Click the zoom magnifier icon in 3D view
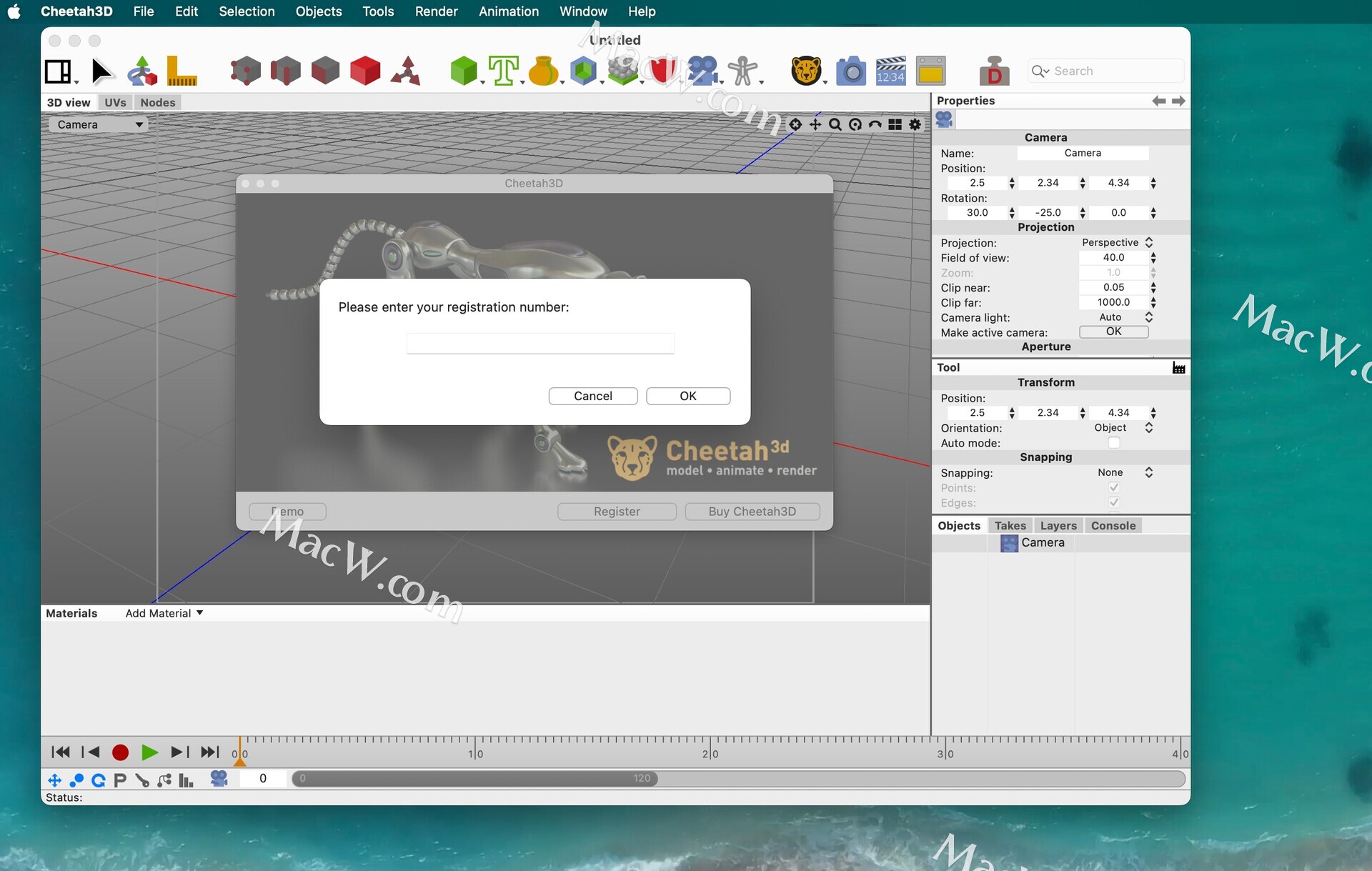The image size is (1372, 871). click(x=835, y=125)
